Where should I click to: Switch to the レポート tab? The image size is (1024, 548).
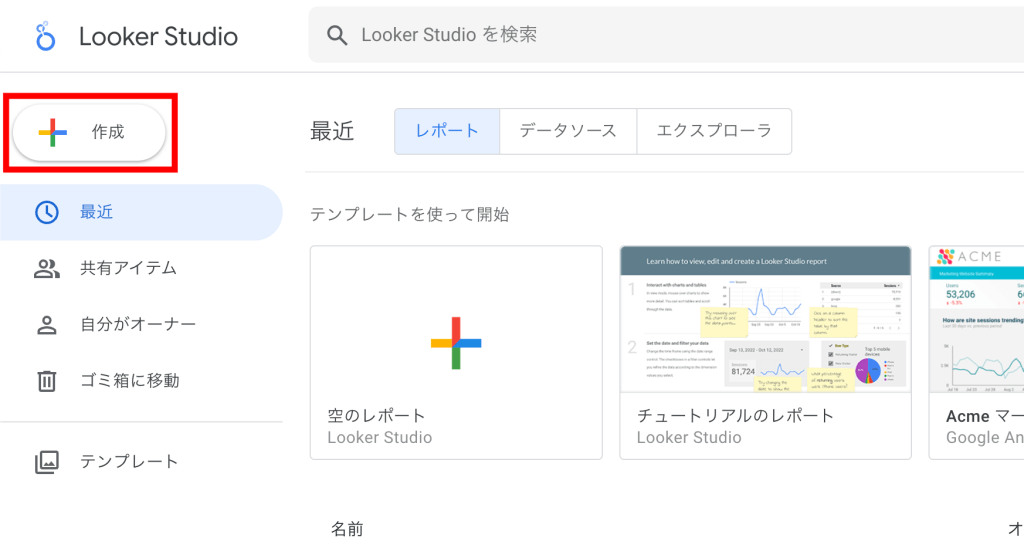tap(447, 131)
